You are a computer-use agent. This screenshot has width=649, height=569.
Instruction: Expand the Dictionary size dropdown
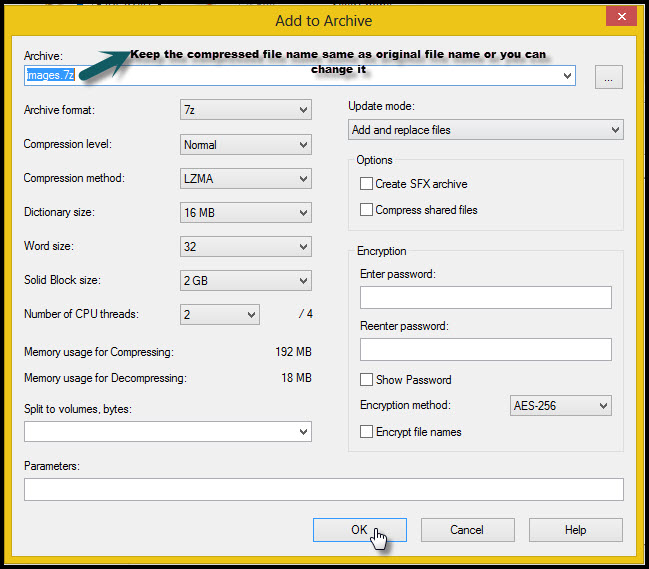click(x=246, y=213)
